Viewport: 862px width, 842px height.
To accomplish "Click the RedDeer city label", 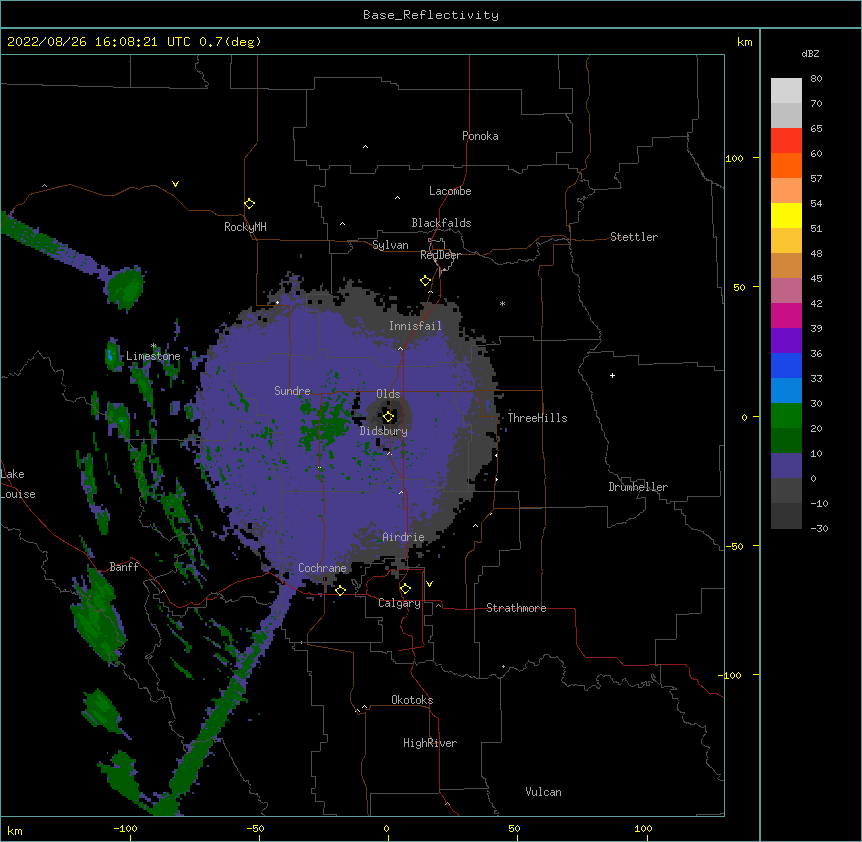I will point(440,255).
